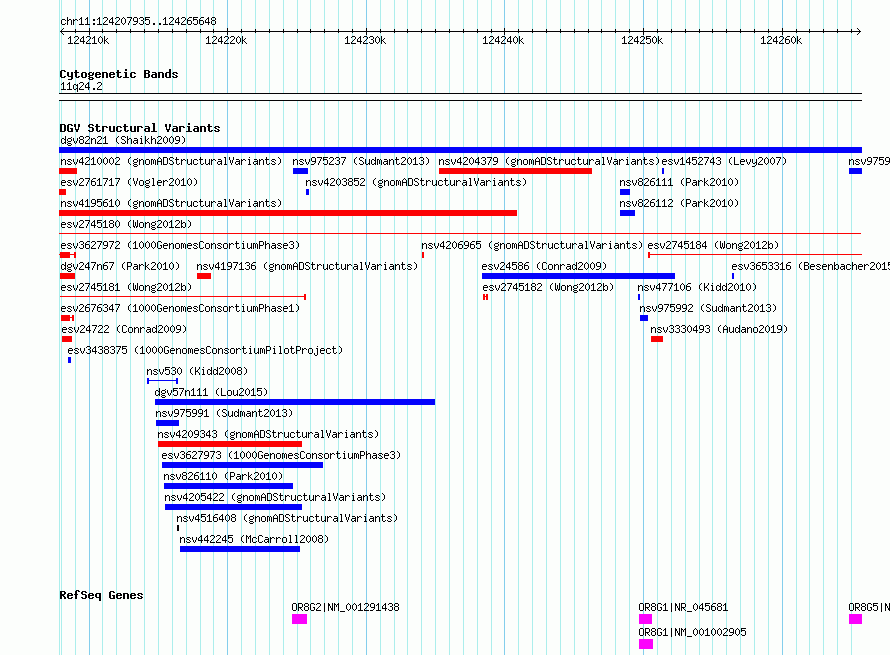Select the red nsv4209343 feature bar
Viewport: 890px width, 655px height.
click(230, 444)
